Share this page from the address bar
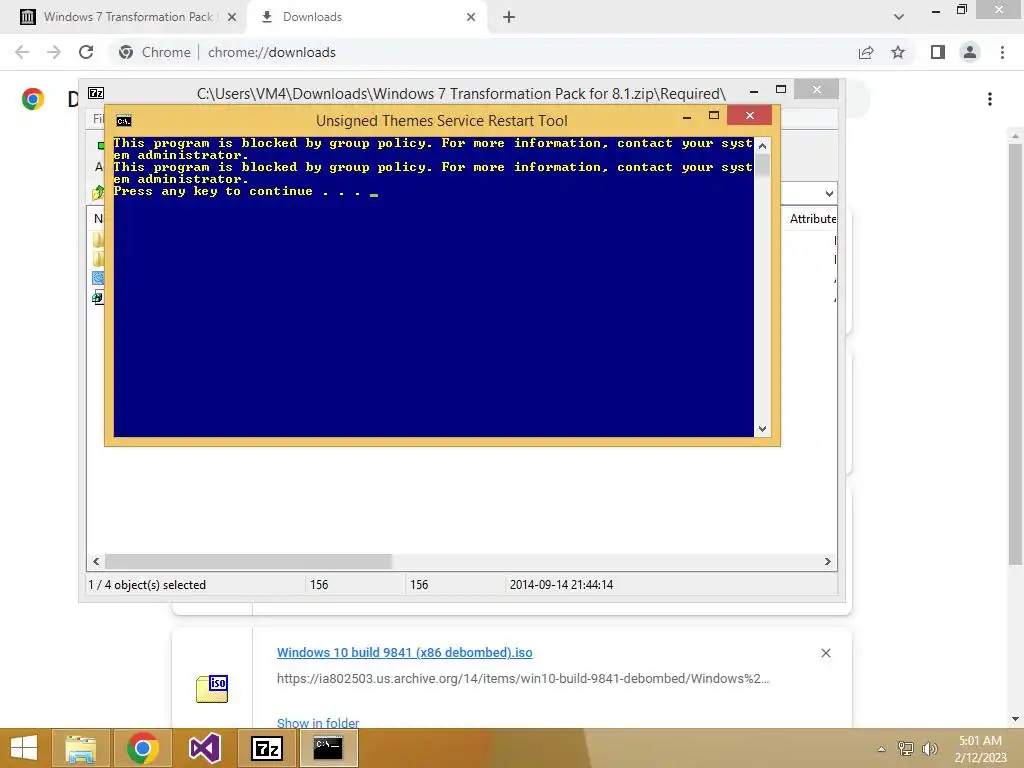The height and width of the screenshot is (768, 1024). [x=866, y=52]
